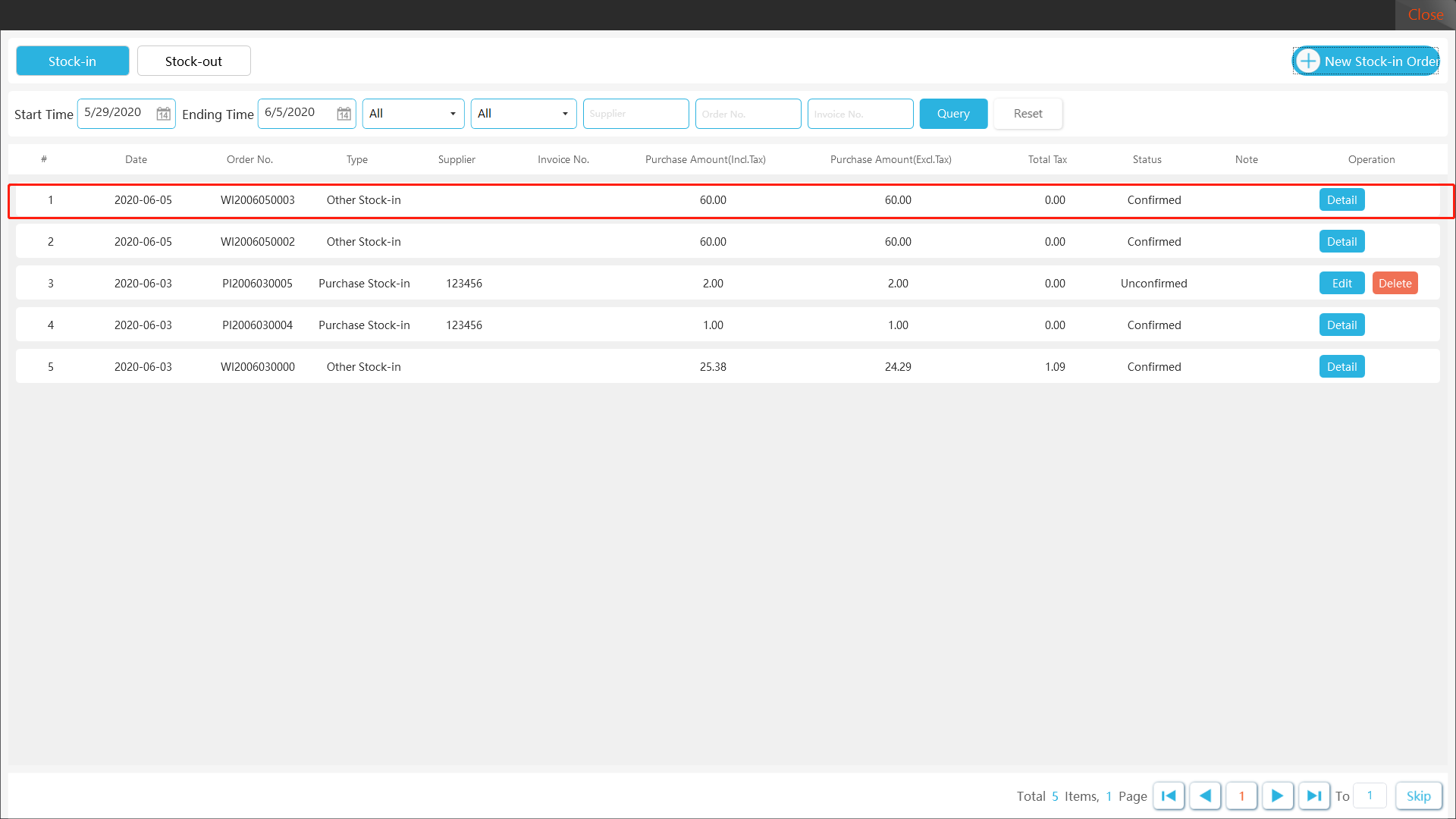Click into the Order No. input field
The width and height of the screenshot is (1456, 819).
pyautogui.click(x=748, y=114)
